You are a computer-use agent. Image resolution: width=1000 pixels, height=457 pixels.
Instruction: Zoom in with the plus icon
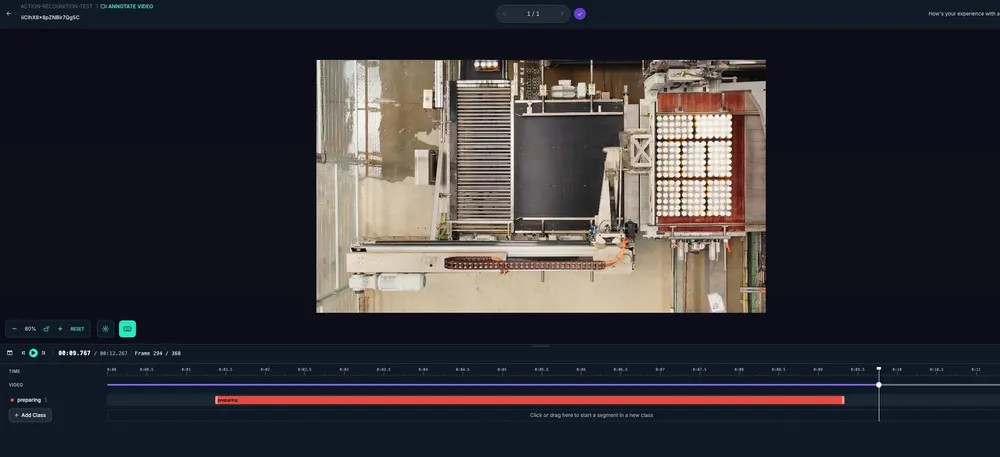coord(60,329)
